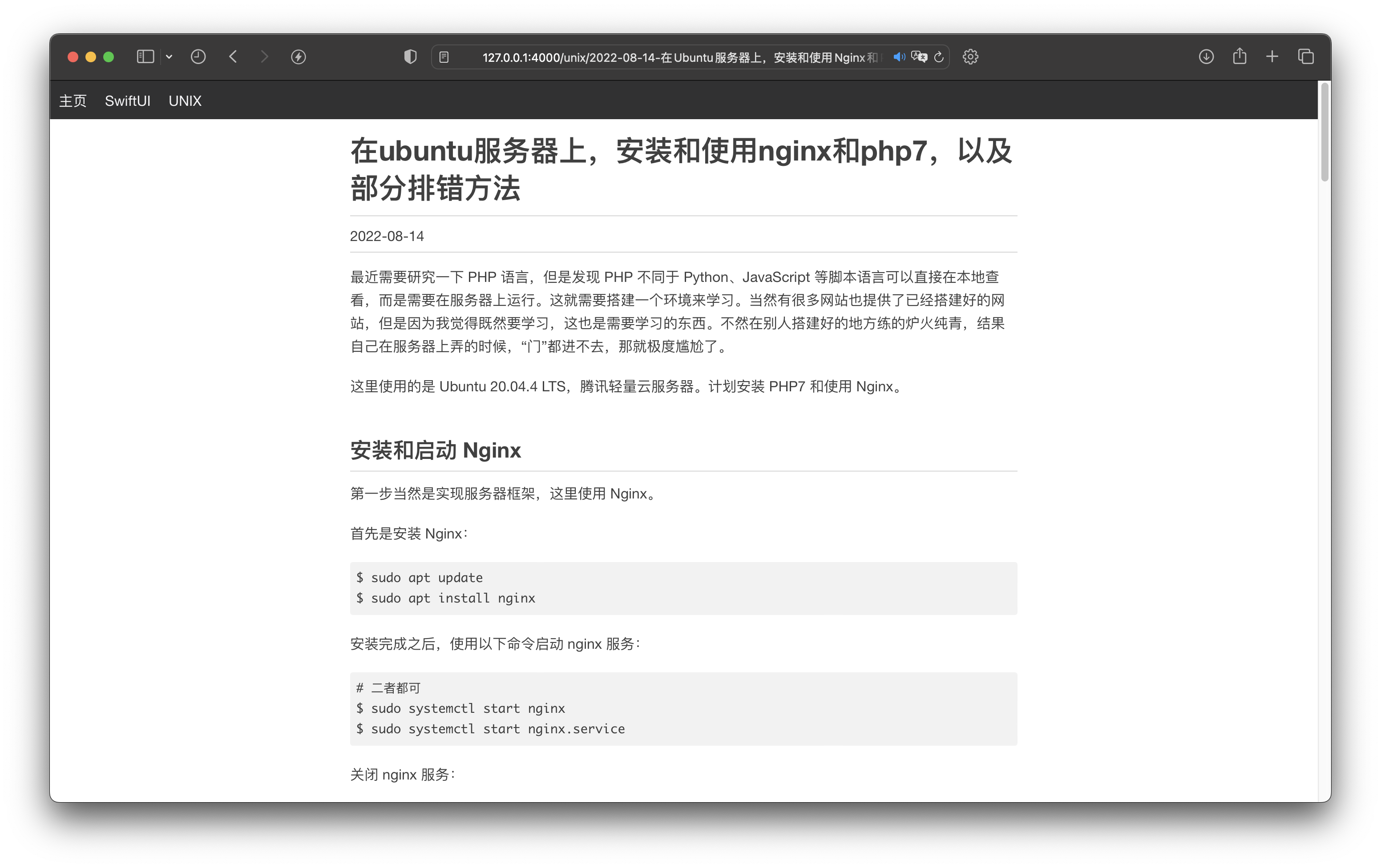The image size is (1381, 868).
Task: Open a new tab with plus icon
Action: coord(1272,57)
